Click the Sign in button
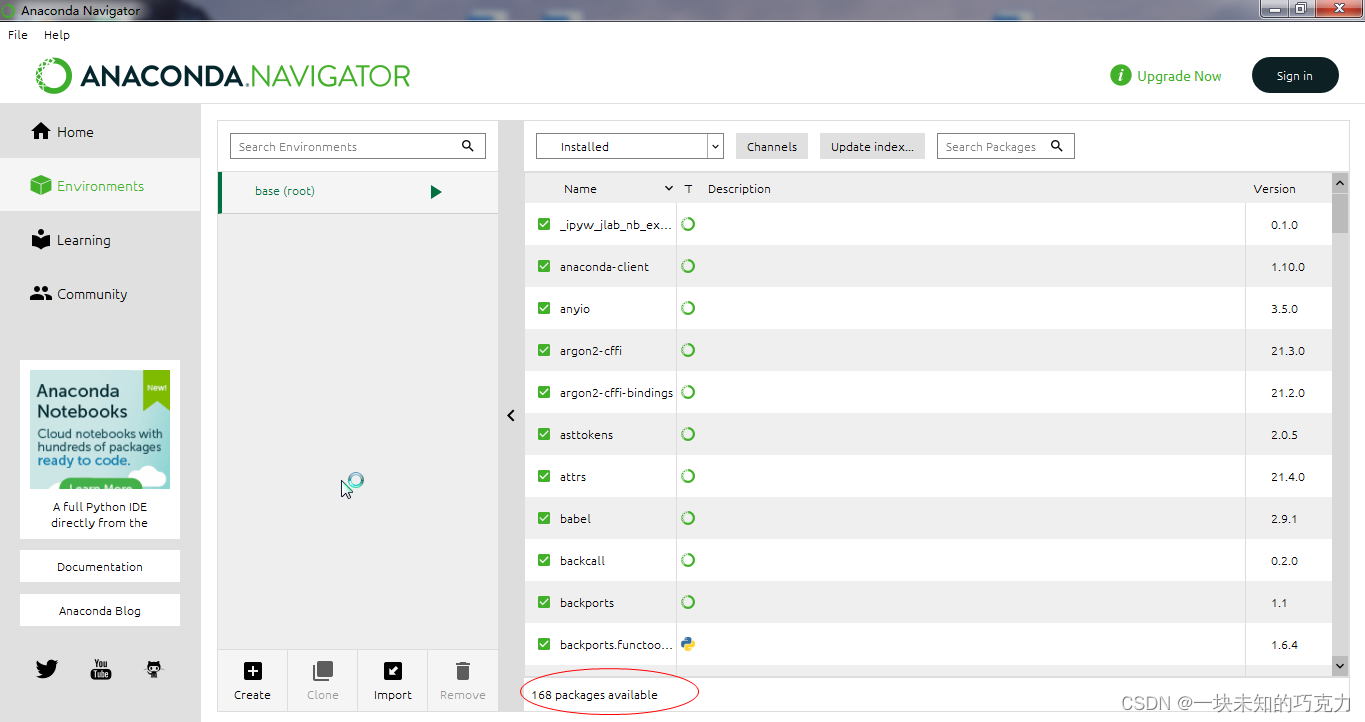This screenshot has height=722, width=1365. point(1295,76)
